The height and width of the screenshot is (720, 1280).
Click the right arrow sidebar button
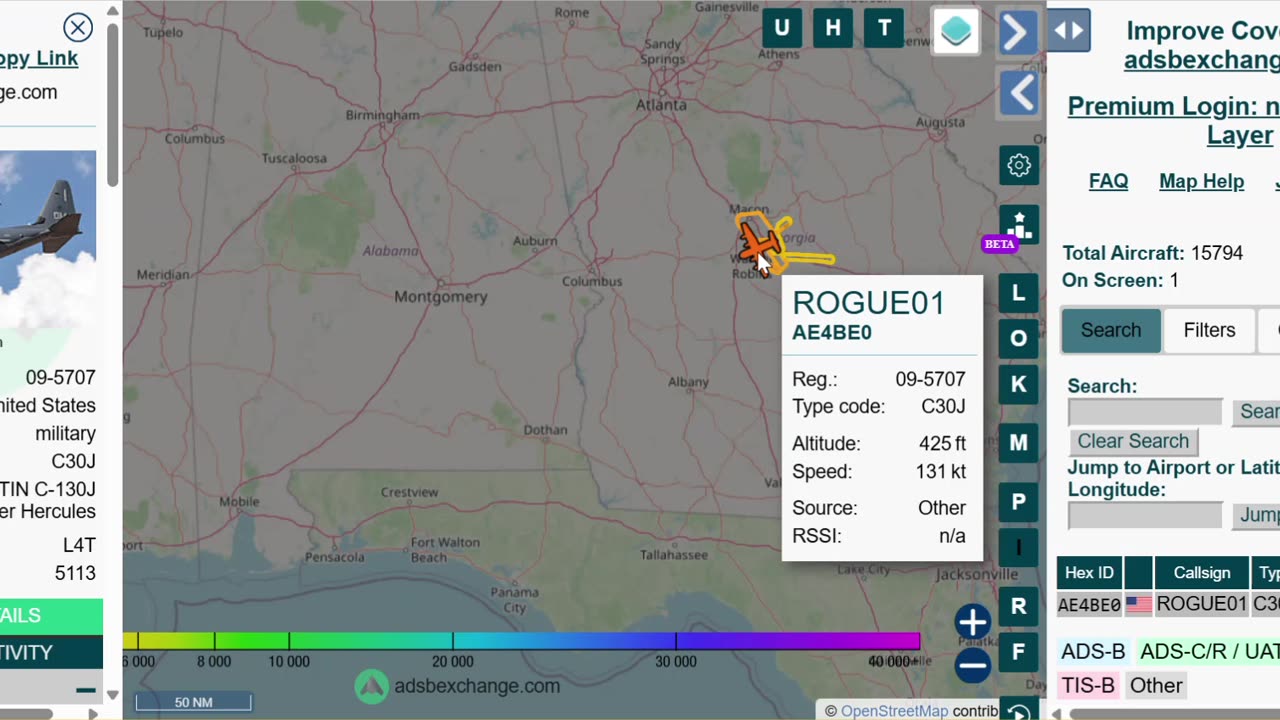coord(1018,33)
